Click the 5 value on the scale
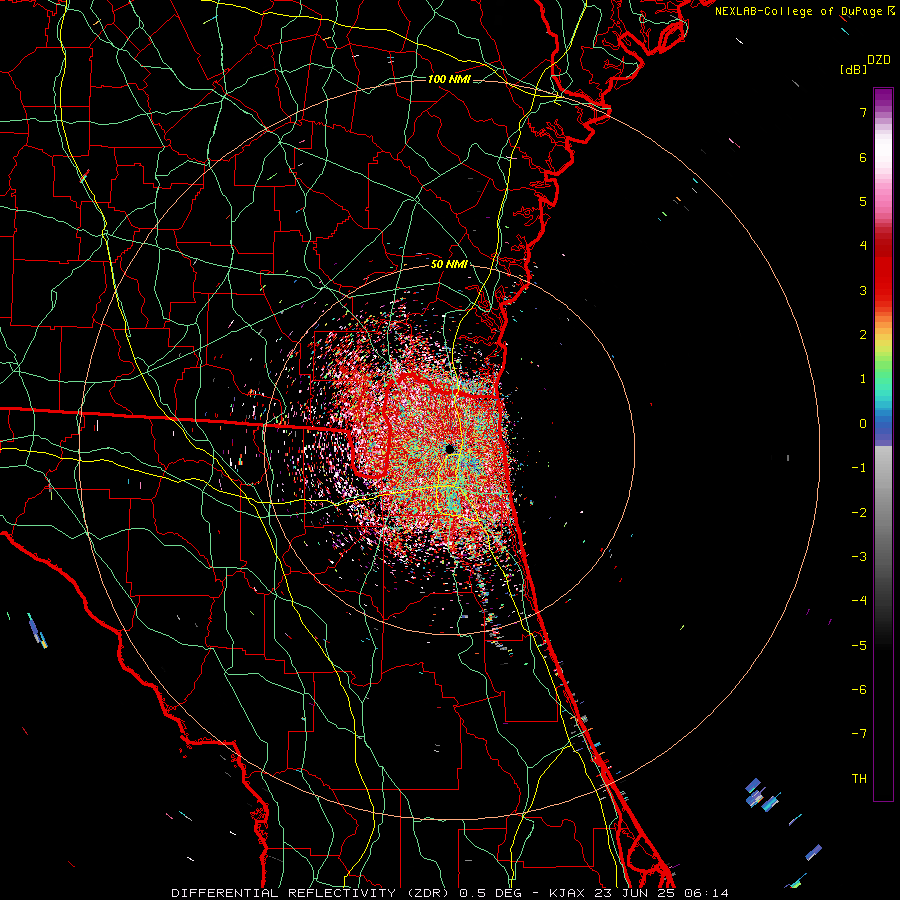 click(x=863, y=201)
